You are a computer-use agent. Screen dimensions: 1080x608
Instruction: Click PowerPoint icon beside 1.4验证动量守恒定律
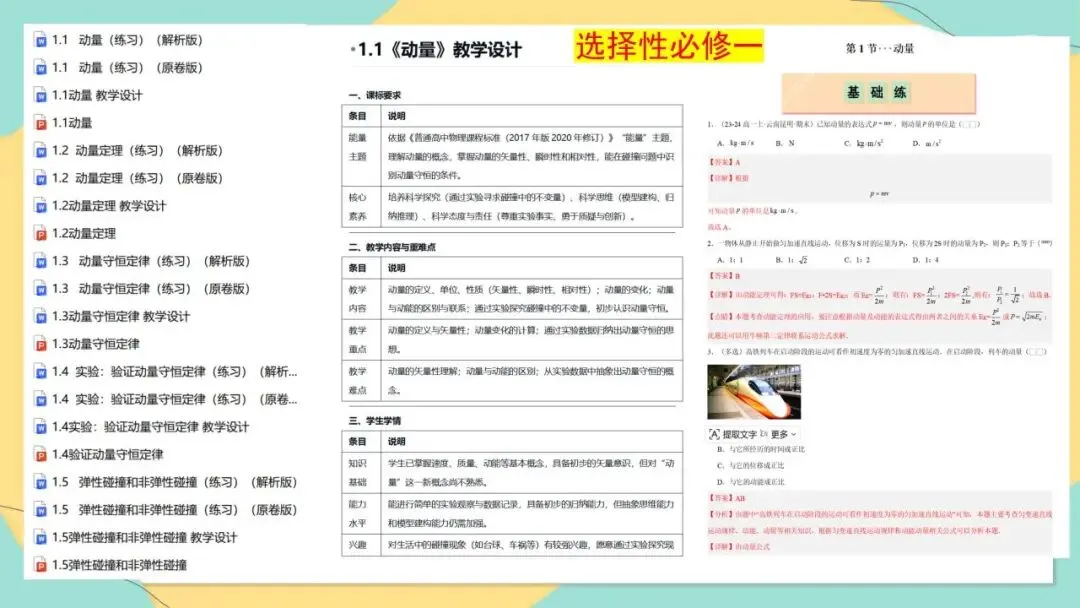pyautogui.click(x=41, y=454)
